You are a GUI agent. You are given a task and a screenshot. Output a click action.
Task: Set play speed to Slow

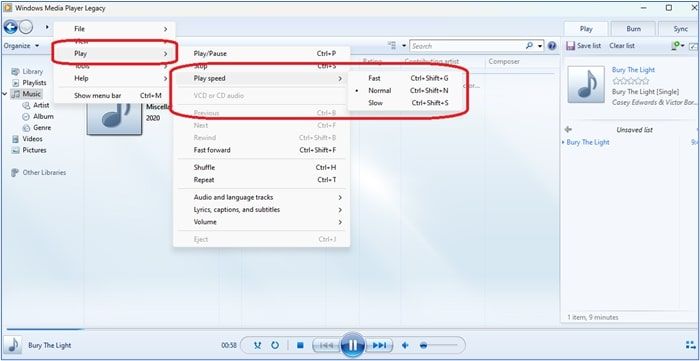tap(408, 103)
